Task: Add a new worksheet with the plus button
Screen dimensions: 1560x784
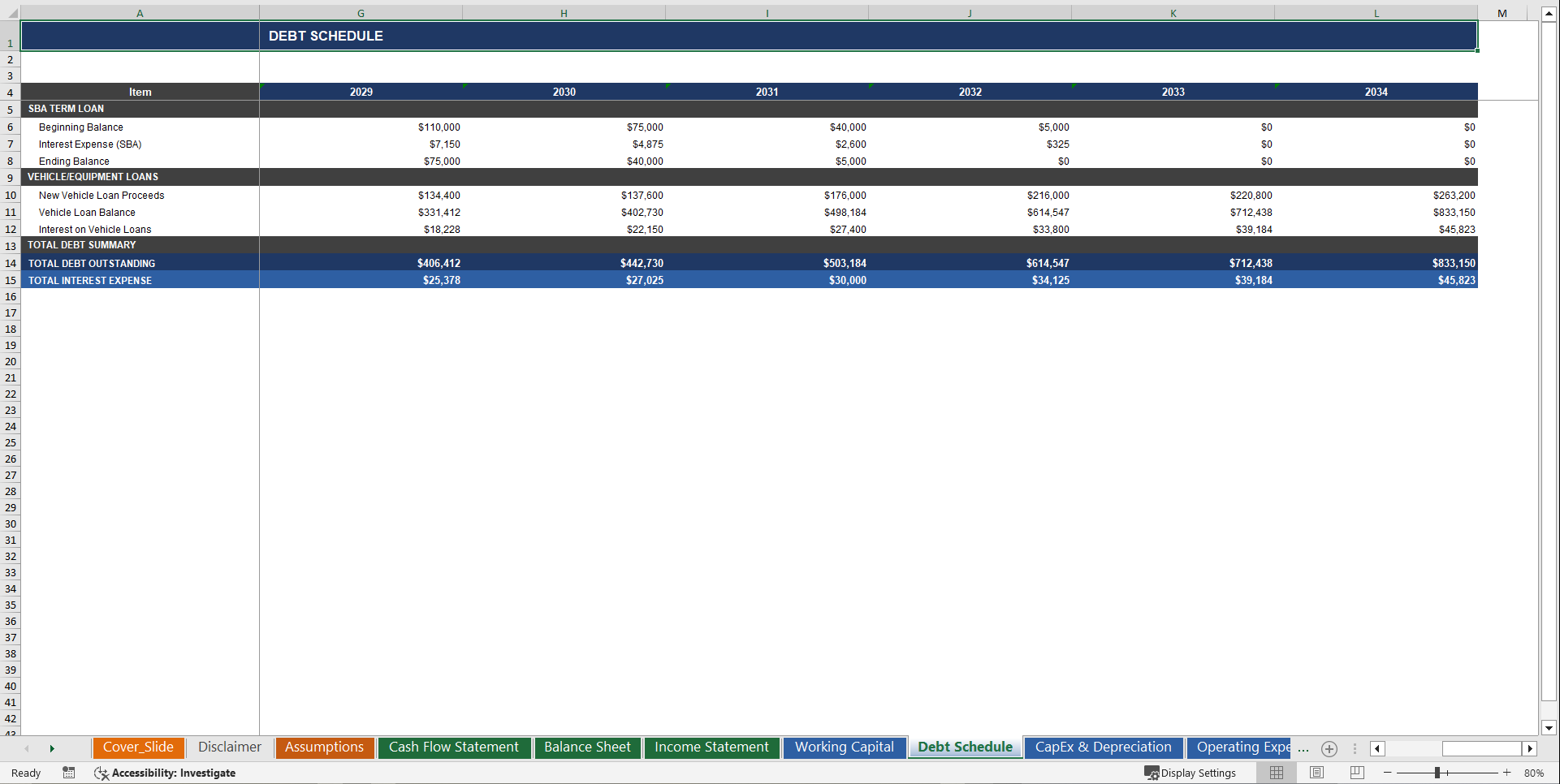Action: pos(1329,749)
